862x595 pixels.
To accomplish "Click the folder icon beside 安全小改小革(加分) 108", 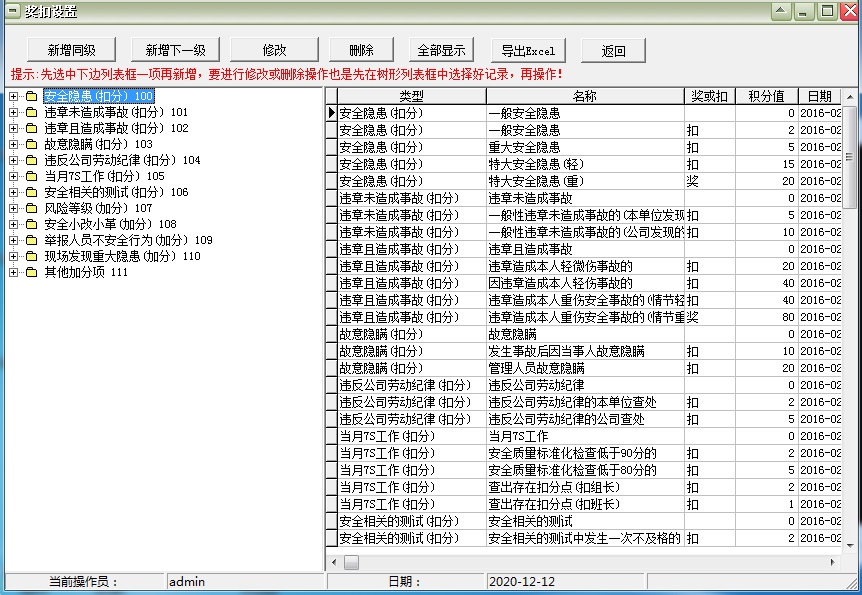I will [x=31, y=225].
